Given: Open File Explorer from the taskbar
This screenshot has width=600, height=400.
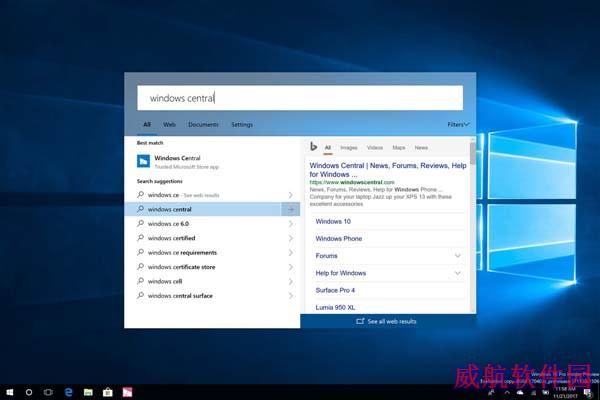Looking at the screenshot, I should [x=88, y=392].
